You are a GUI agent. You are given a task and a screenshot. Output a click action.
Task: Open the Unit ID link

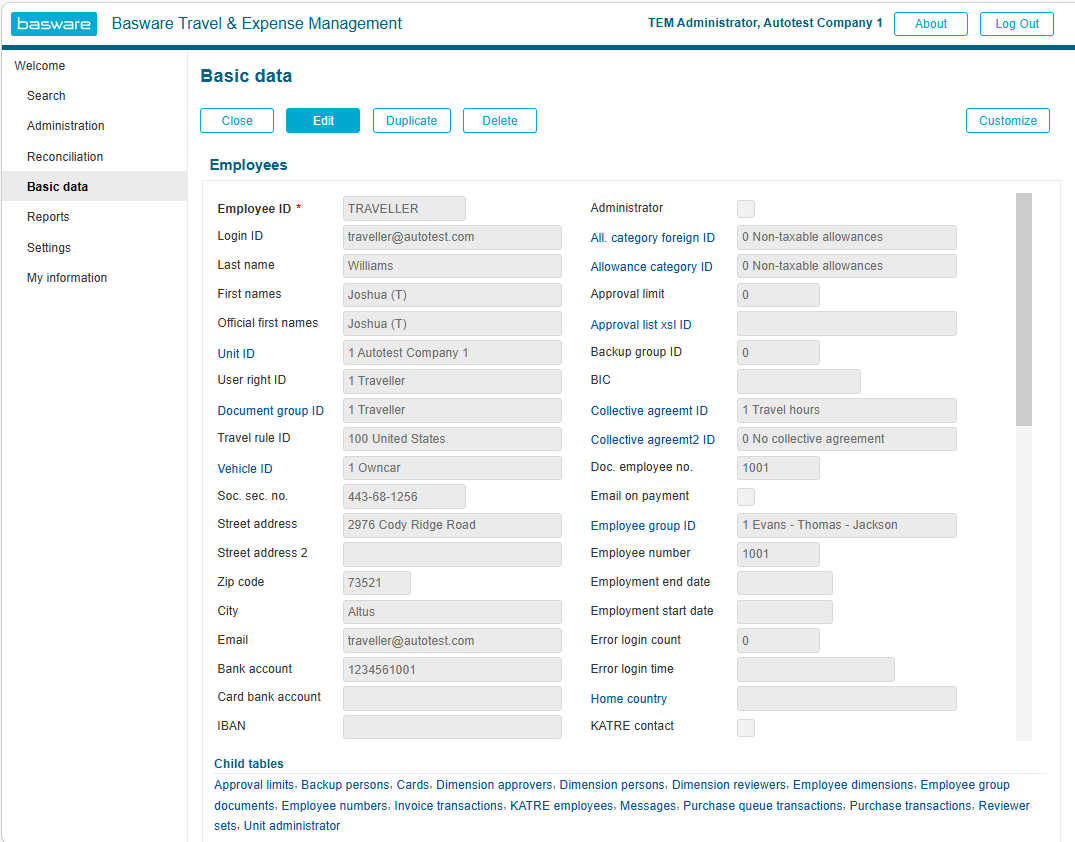point(236,354)
